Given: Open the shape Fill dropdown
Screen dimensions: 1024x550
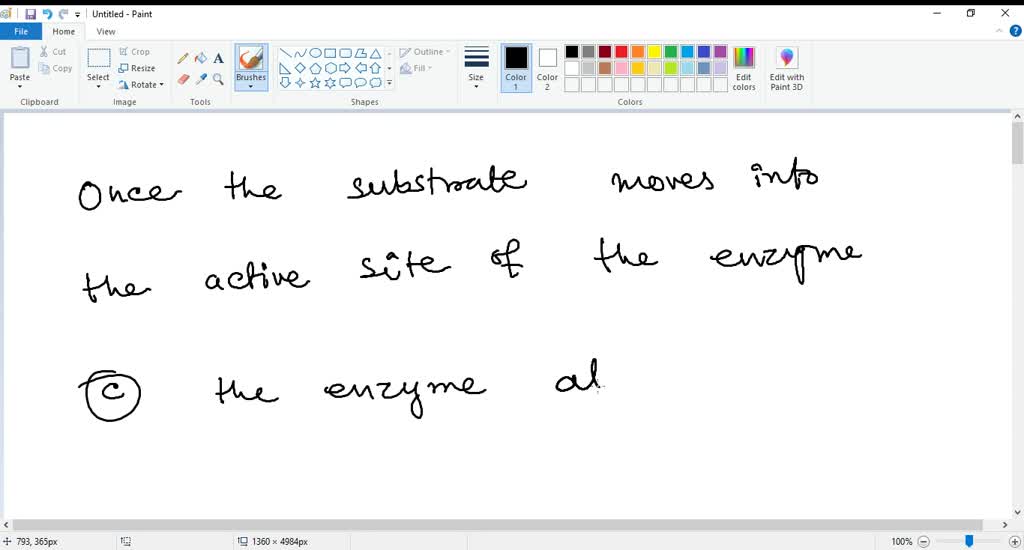Looking at the screenshot, I should coord(416,68).
